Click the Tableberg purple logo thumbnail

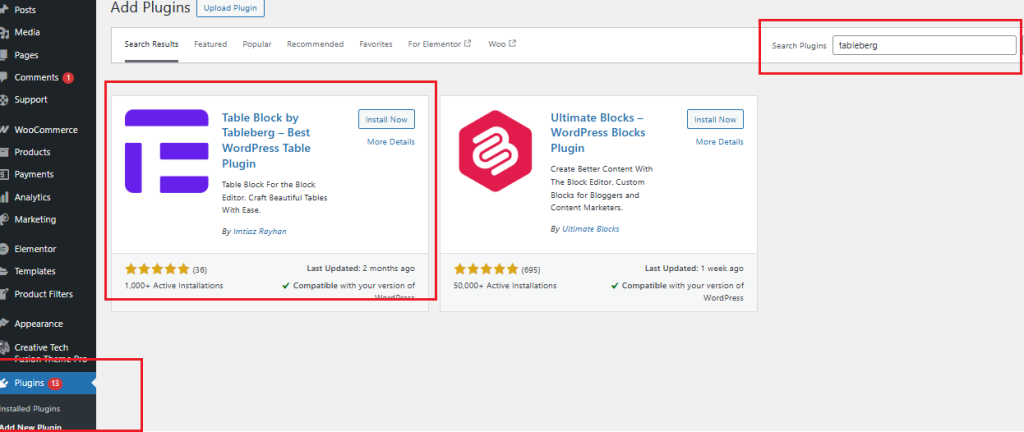[167, 151]
